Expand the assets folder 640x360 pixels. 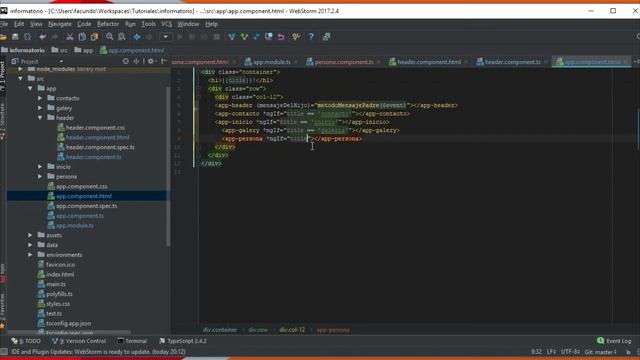click(30, 235)
